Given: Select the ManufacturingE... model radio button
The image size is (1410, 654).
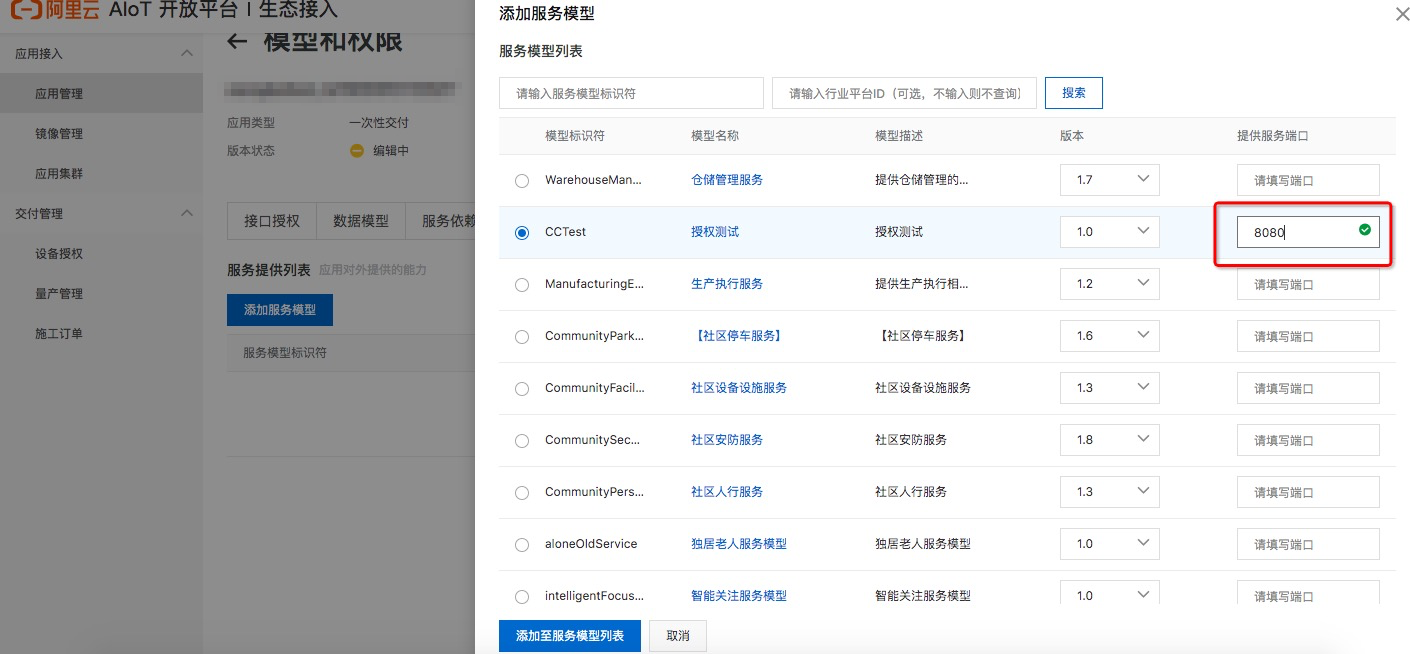Looking at the screenshot, I should pyautogui.click(x=522, y=285).
